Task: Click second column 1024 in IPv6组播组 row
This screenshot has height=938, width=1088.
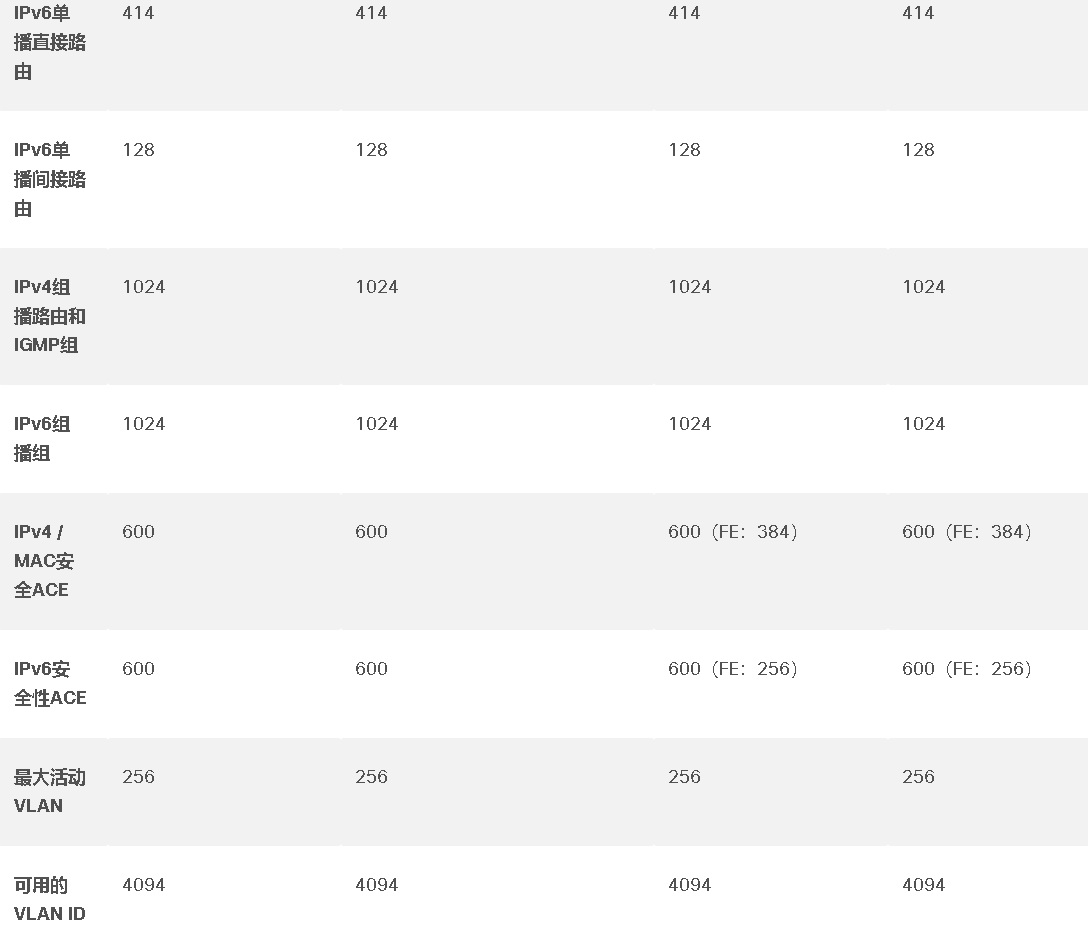Action: coord(377,424)
